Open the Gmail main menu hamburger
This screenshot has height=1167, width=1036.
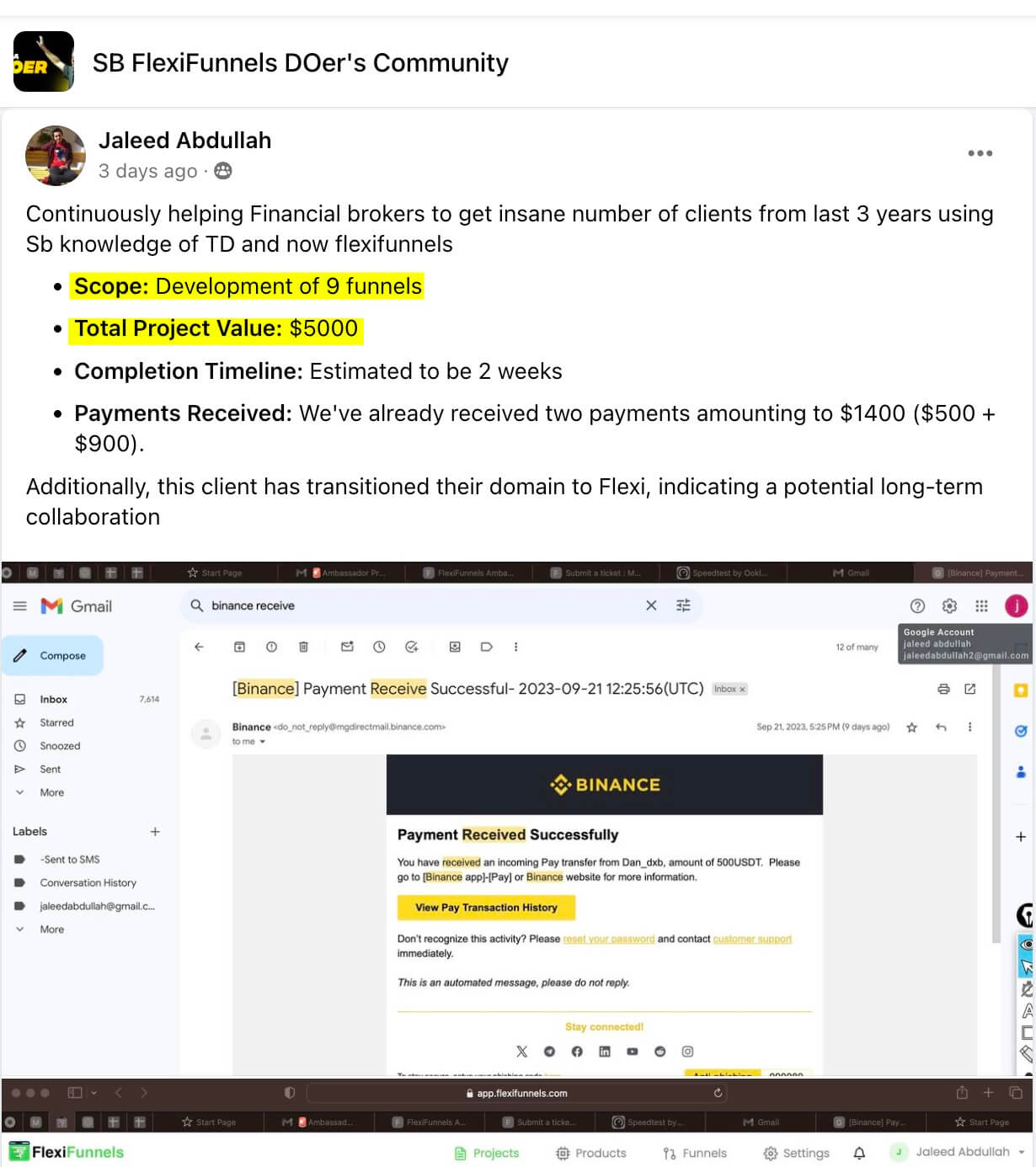coord(20,606)
